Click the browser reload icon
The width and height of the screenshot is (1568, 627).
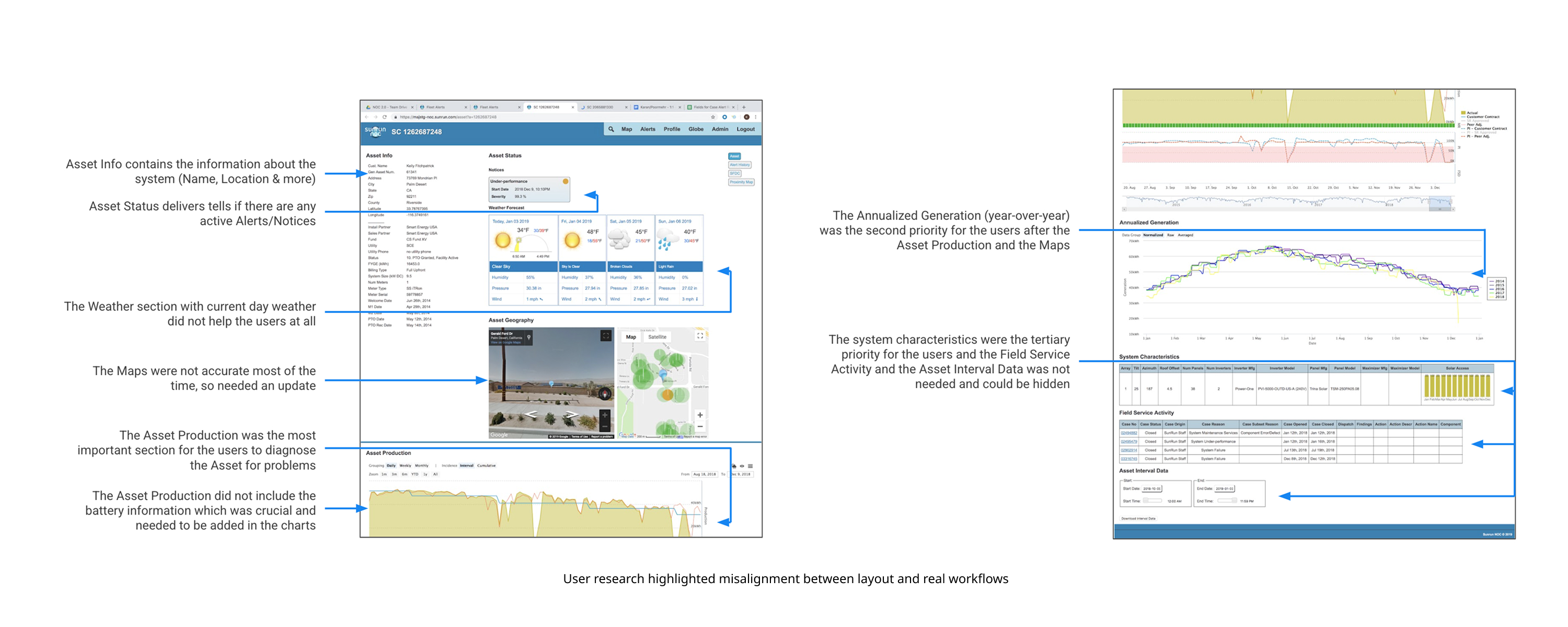385,117
